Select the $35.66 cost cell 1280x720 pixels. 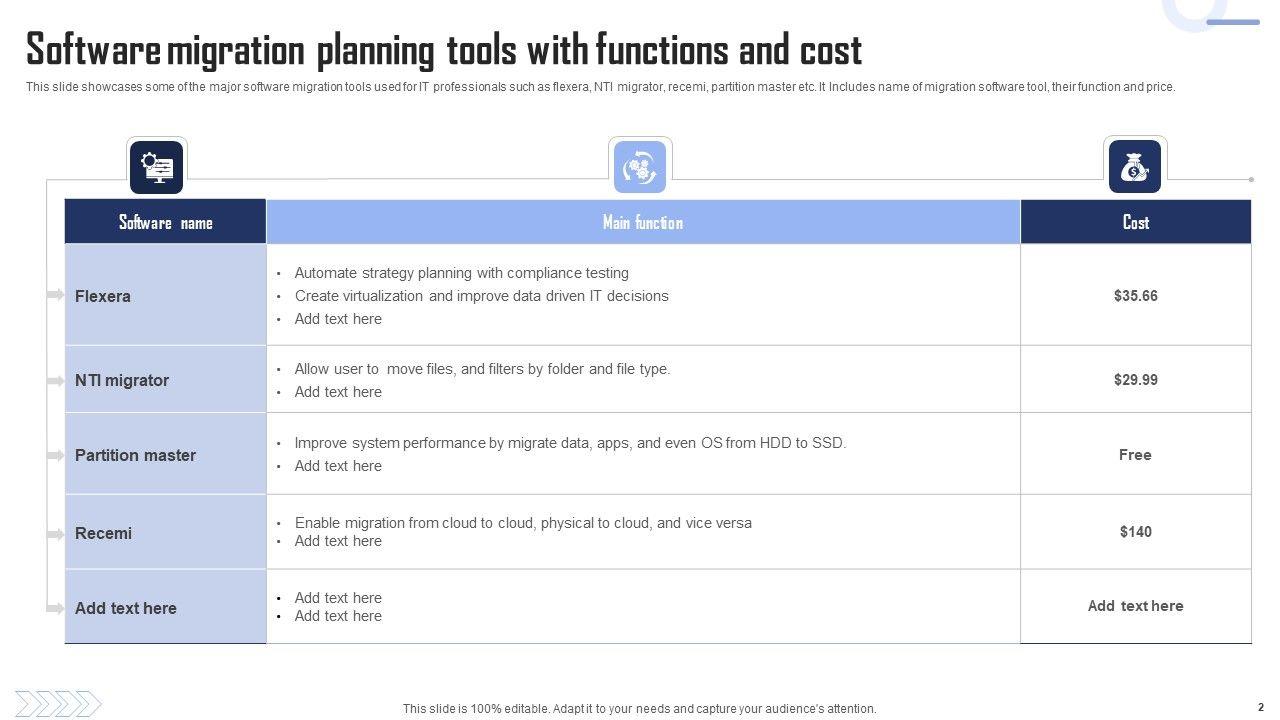pos(1135,296)
